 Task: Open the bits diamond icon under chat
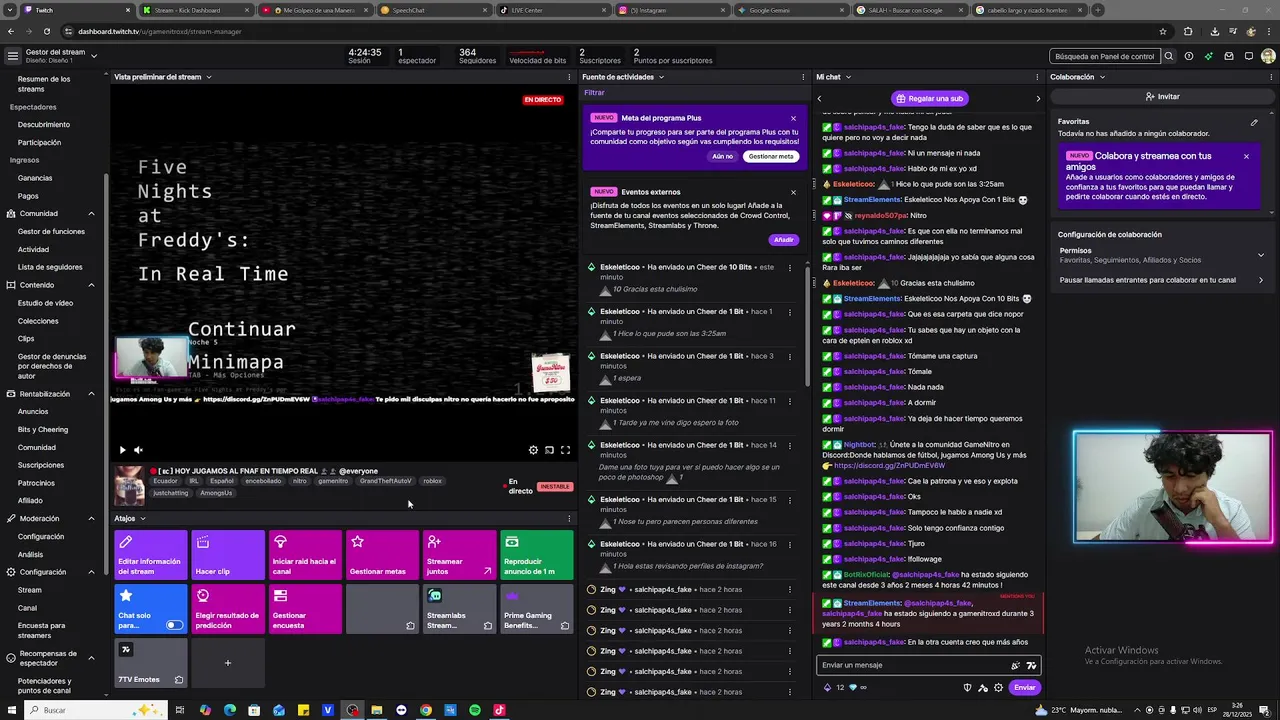851,687
